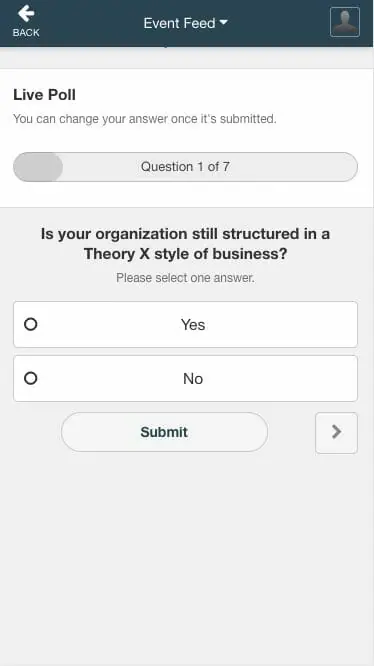Image resolution: width=374 pixels, height=666 pixels.
Task: Choose the No answer row
Action: (x=186, y=378)
